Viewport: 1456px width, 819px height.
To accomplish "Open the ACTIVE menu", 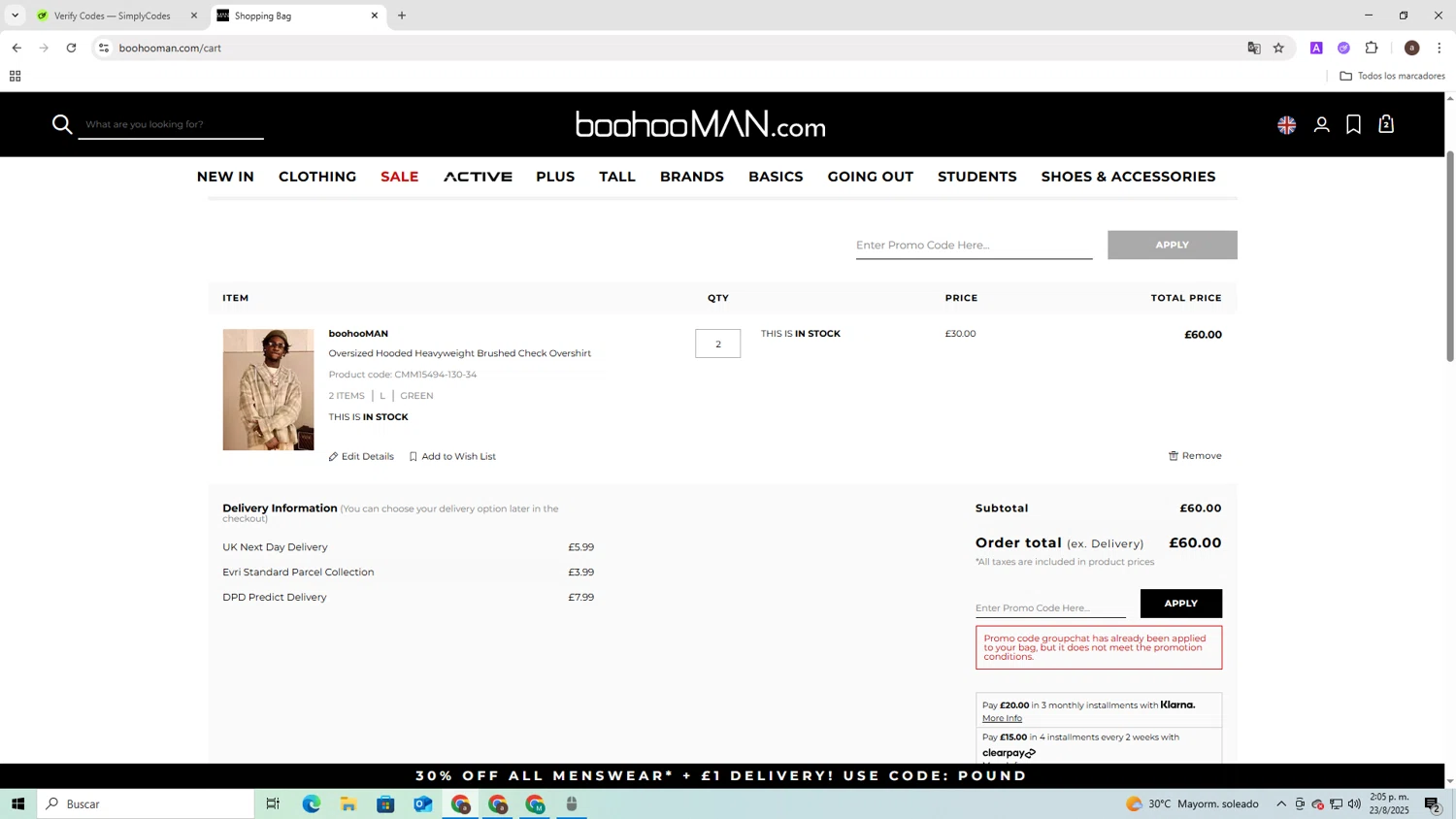I will coord(478,177).
